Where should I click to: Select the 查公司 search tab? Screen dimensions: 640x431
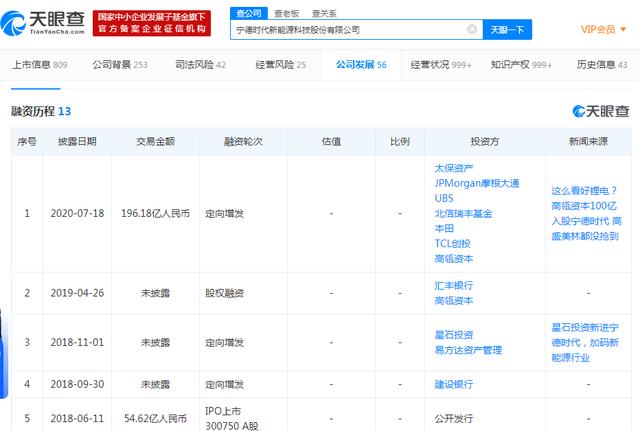pyautogui.click(x=249, y=13)
